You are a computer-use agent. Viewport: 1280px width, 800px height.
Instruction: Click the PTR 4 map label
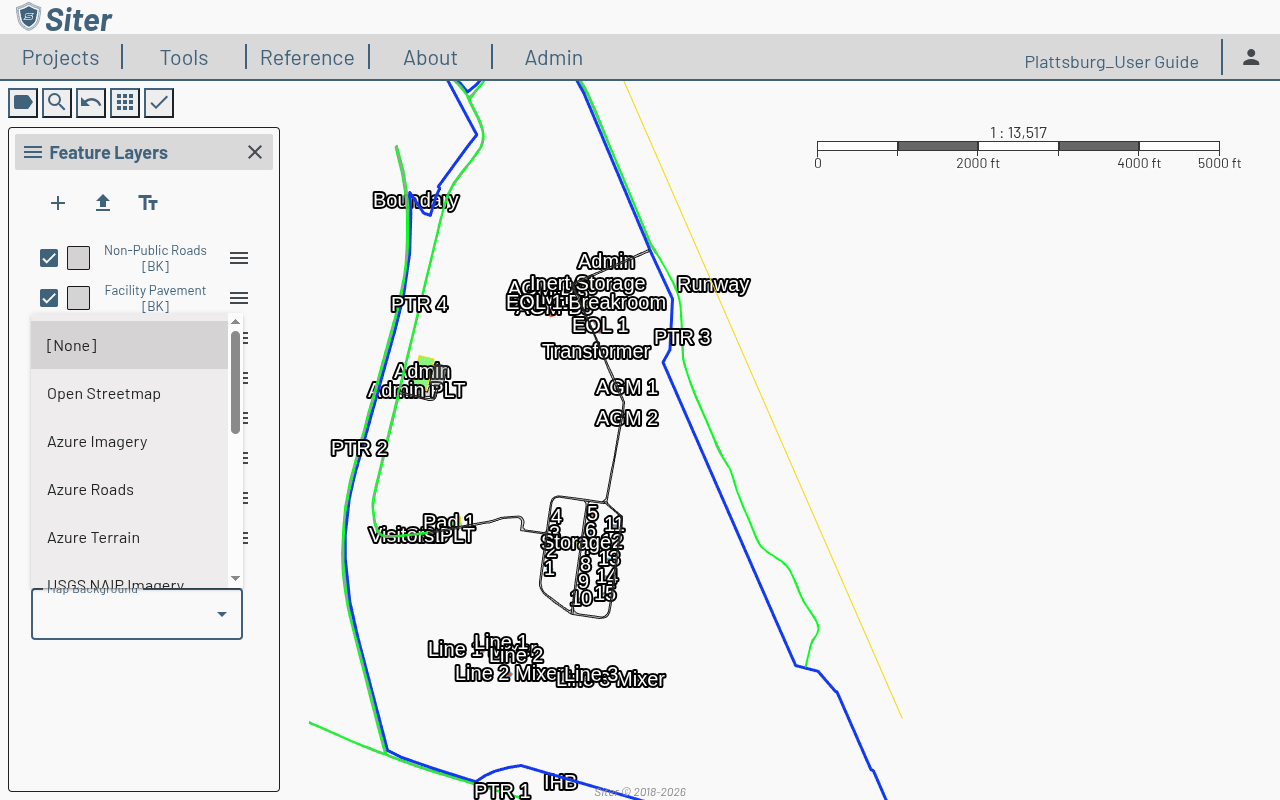[419, 304]
